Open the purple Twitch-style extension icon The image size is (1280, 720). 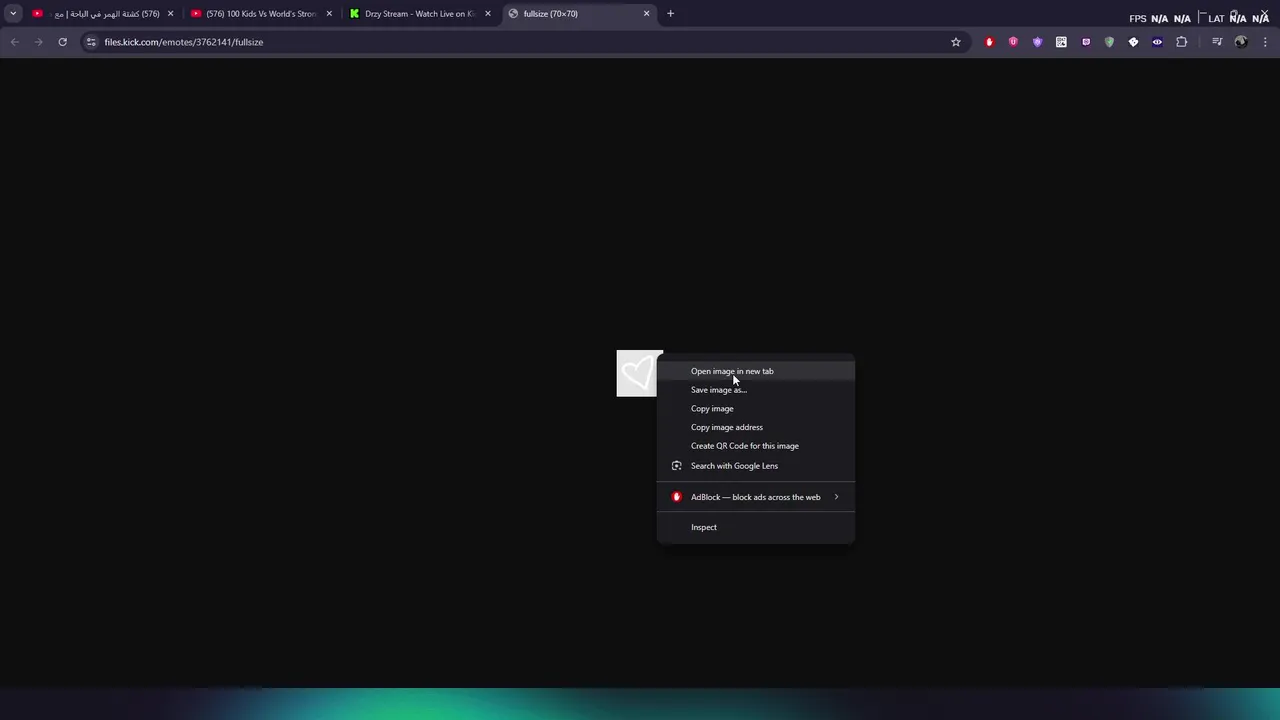pos(1085,42)
